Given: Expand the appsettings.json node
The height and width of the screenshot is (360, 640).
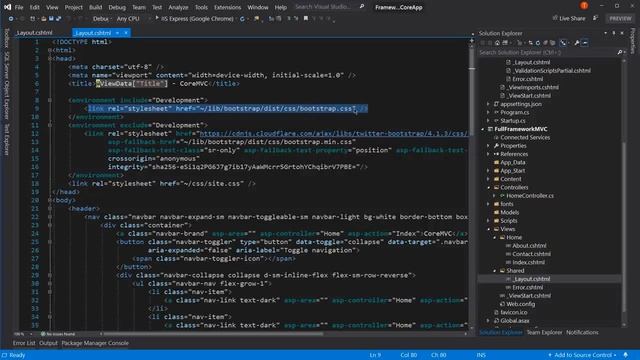Looking at the screenshot, I should coord(488,104).
